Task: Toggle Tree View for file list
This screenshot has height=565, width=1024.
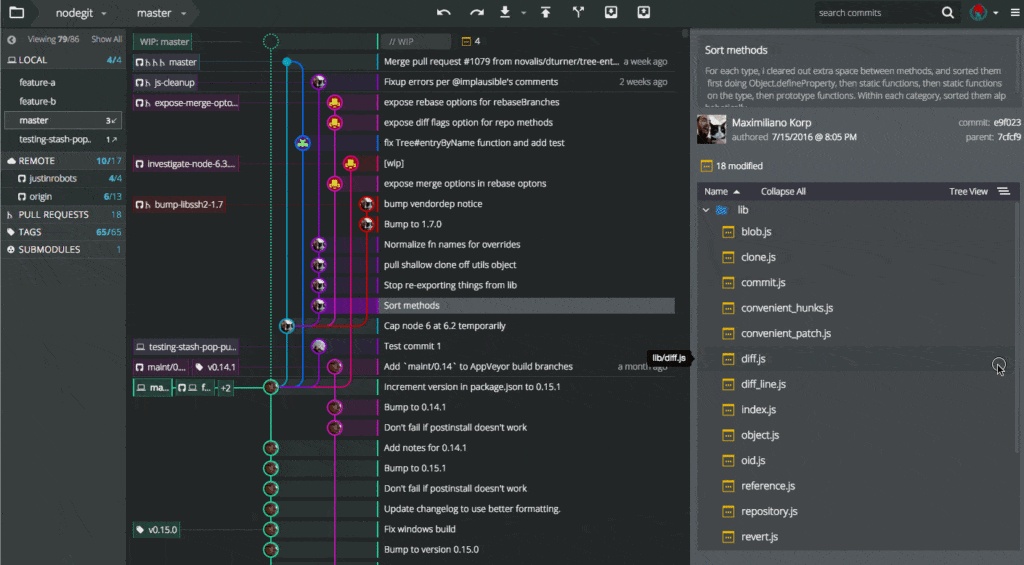Action: coord(968,191)
